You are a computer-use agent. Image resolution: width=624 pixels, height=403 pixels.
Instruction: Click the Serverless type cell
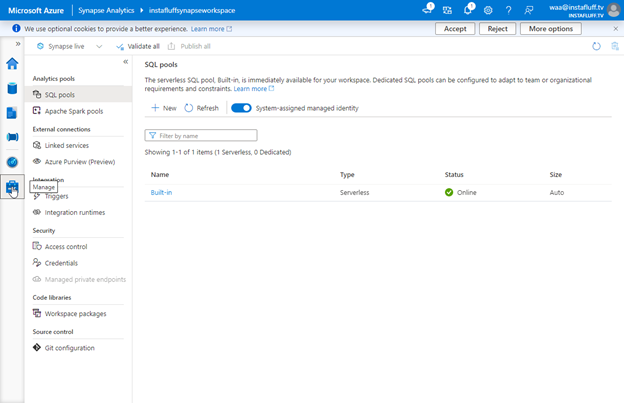(x=354, y=193)
